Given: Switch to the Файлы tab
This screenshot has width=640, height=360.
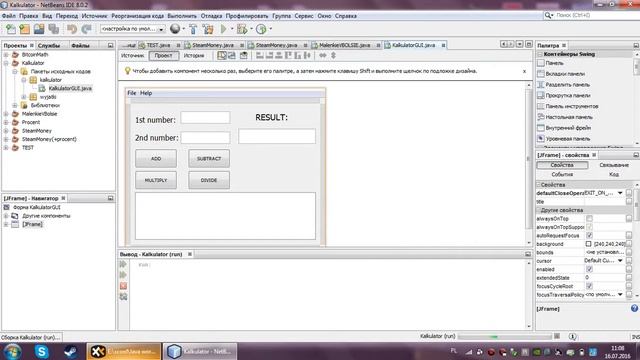Looking at the screenshot, I should [x=80, y=45].
